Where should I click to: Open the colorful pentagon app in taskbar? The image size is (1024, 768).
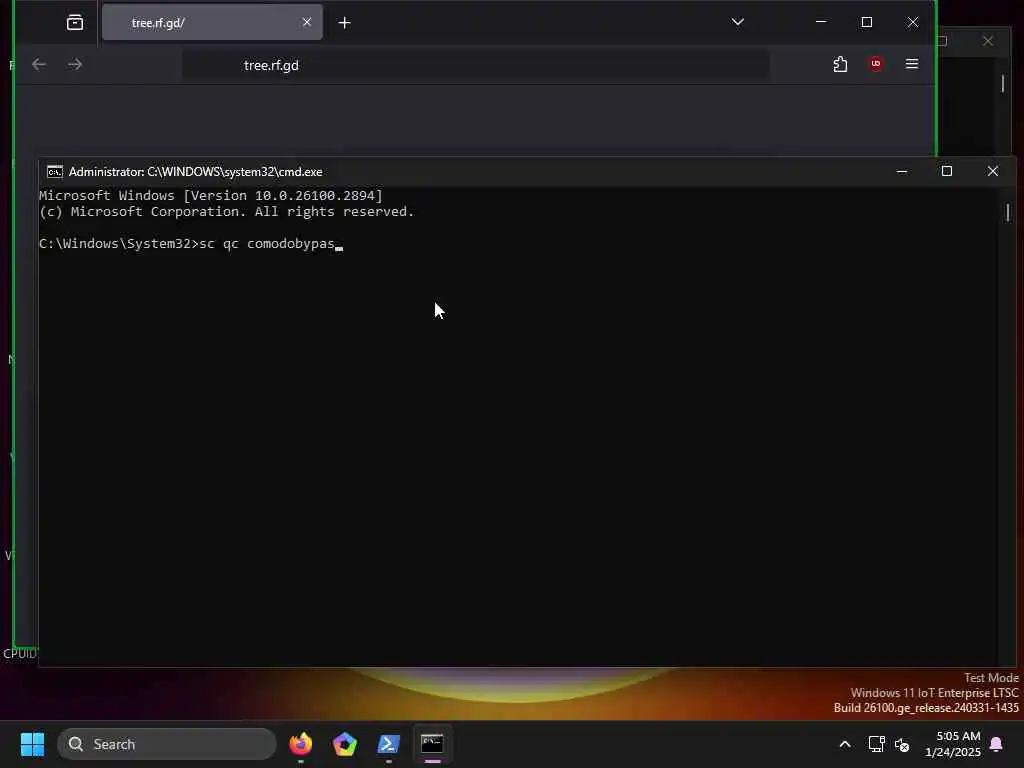pos(344,744)
